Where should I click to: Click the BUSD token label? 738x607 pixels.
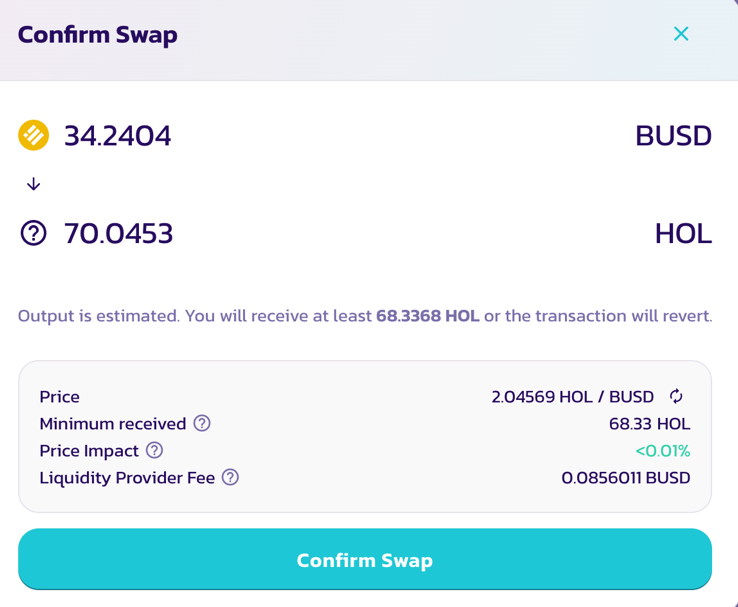[673, 136]
